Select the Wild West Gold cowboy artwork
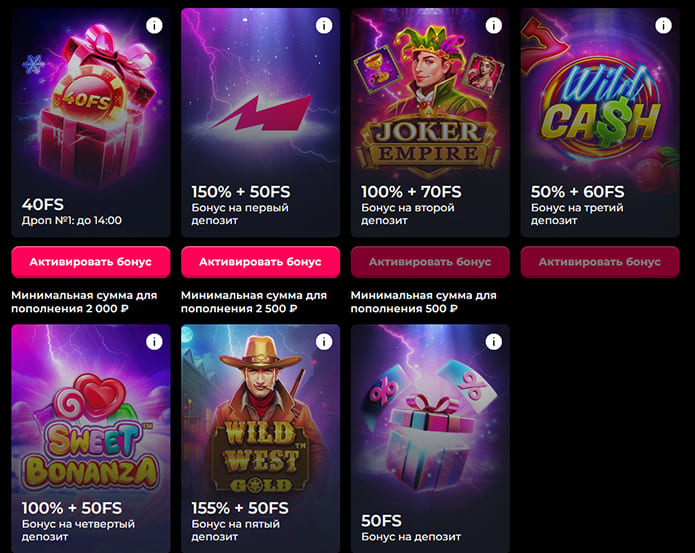Image resolution: width=695 pixels, height=553 pixels. pos(260,420)
